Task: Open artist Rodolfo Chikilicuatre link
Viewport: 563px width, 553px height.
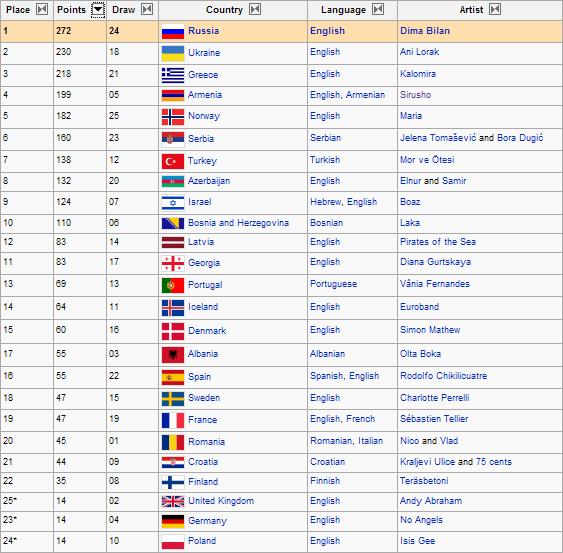Action: (444, 376)
